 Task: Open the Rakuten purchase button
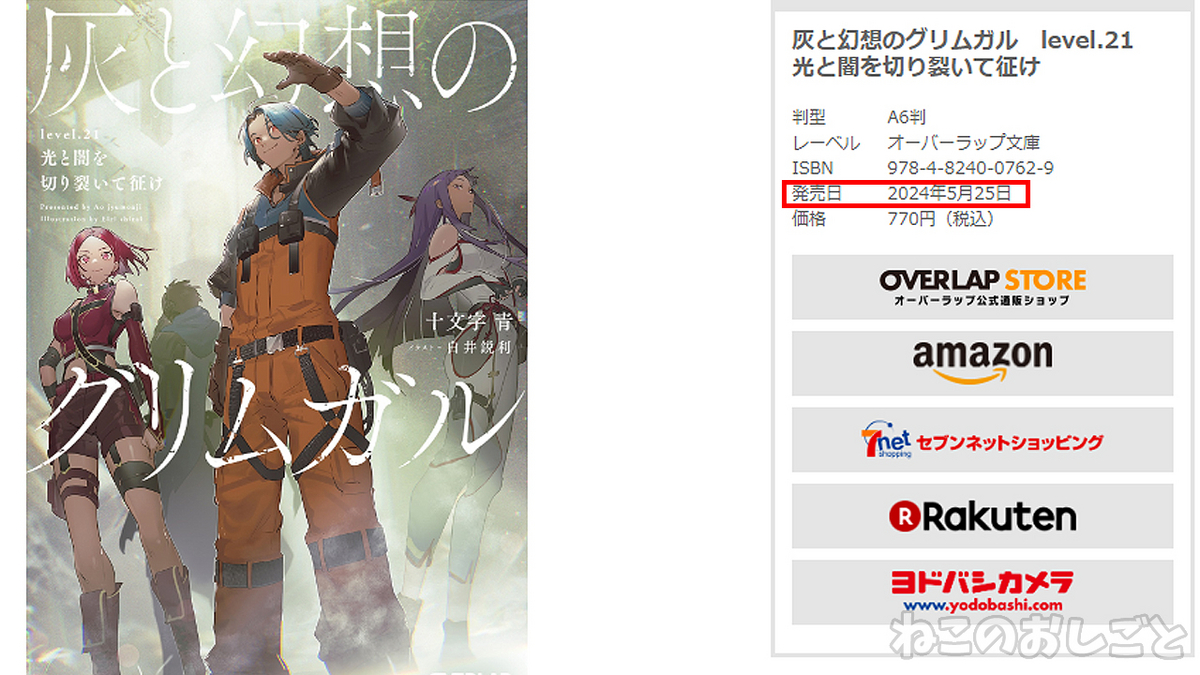click(x=982, y=516)
